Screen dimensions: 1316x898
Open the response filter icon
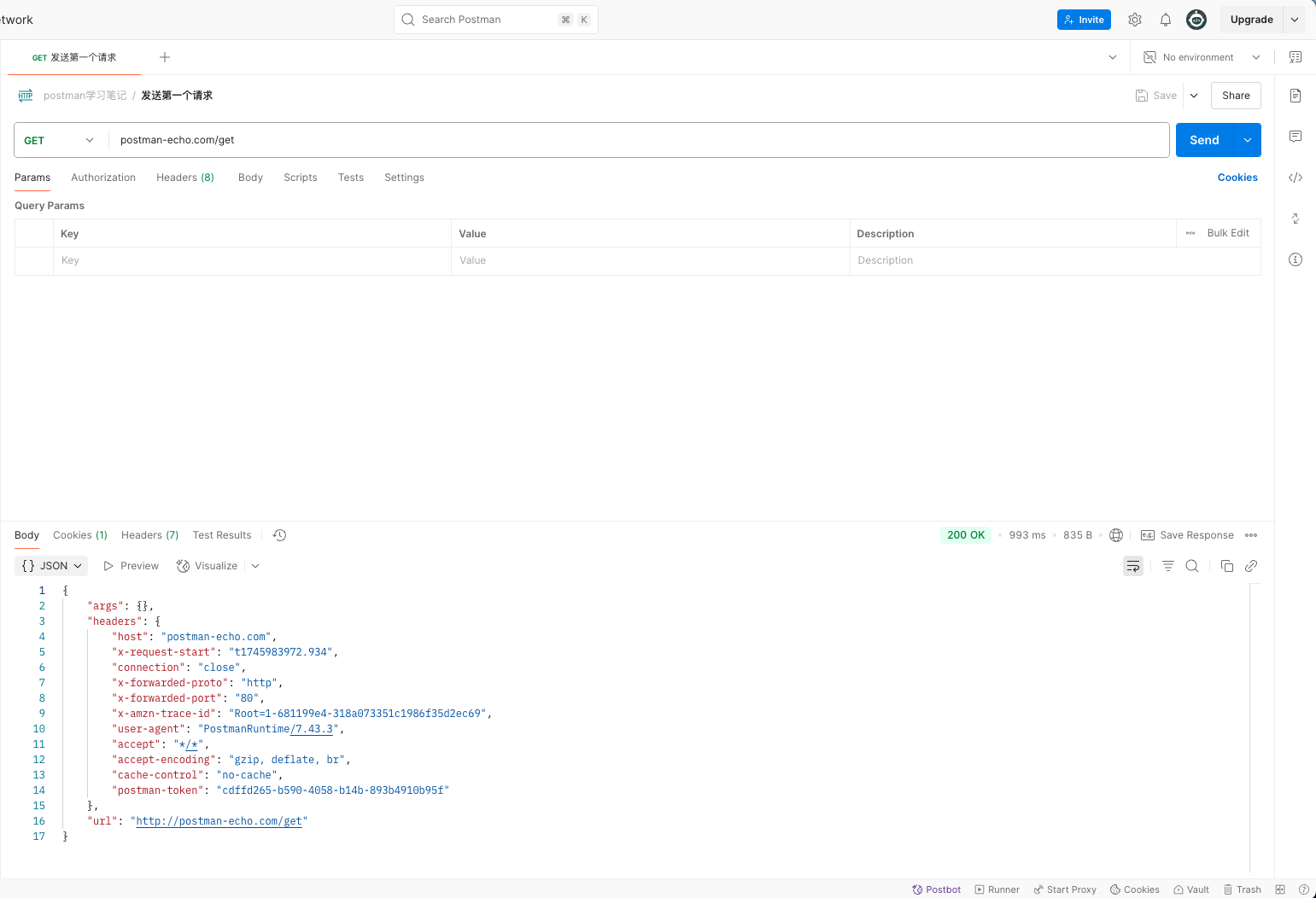pos(1167,566)
